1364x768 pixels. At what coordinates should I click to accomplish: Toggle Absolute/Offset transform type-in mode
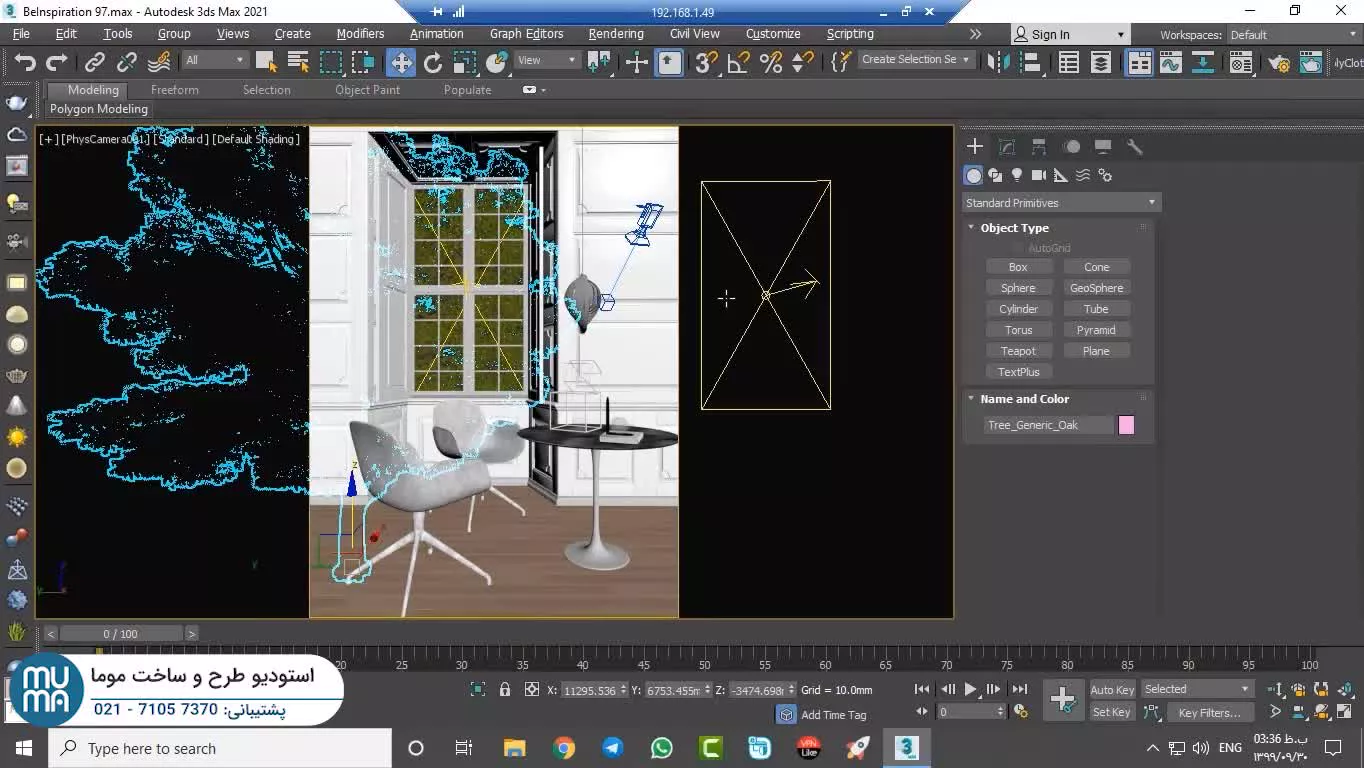(532, 689)
